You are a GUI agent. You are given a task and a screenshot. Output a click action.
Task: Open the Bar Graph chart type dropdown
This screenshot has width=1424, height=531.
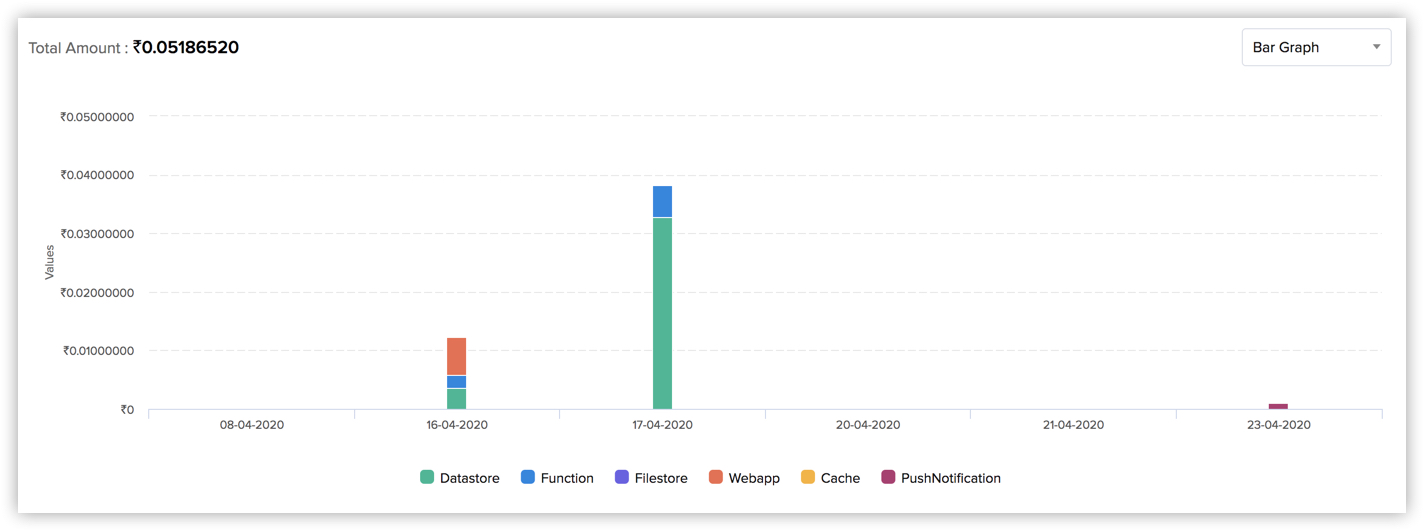point(1316,47)
